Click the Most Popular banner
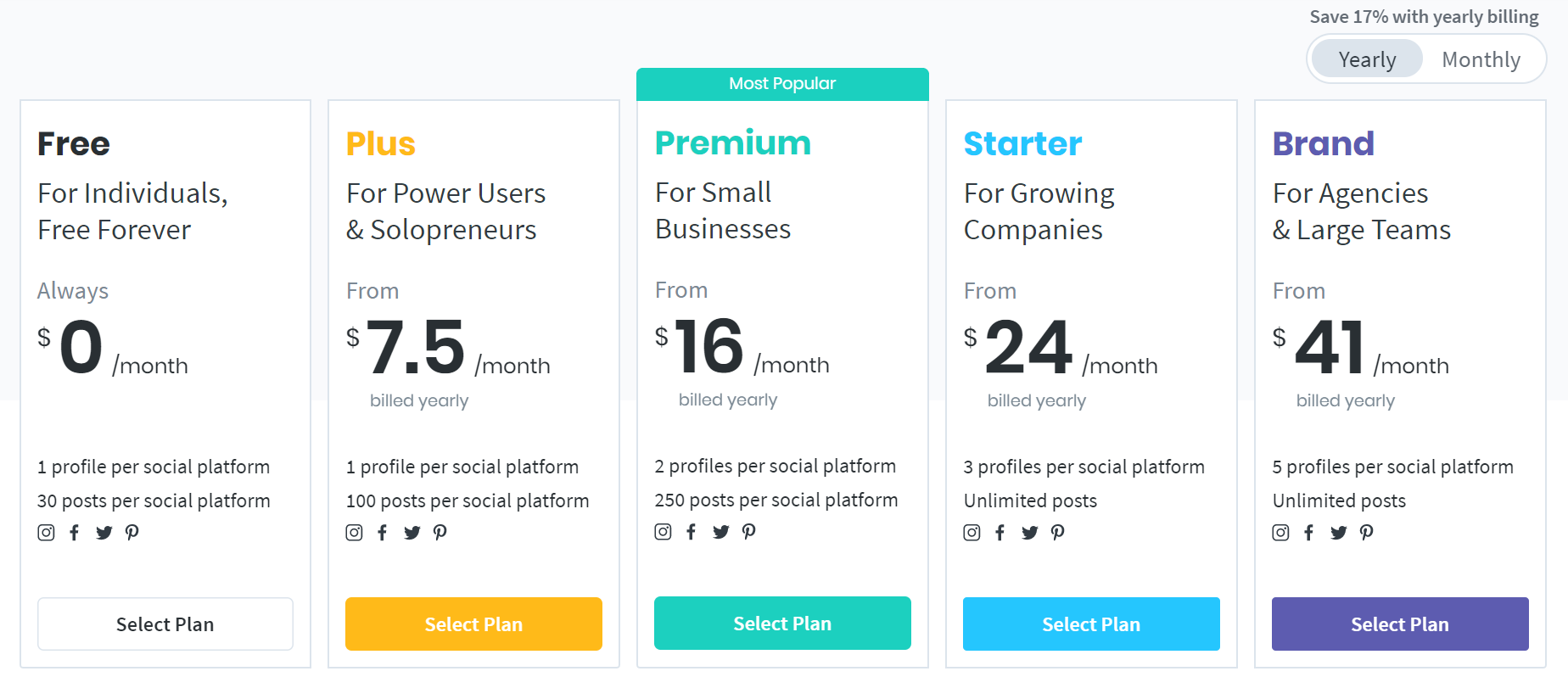The height and width of the screenshot is (688, 1568). [x=782, y=84]
